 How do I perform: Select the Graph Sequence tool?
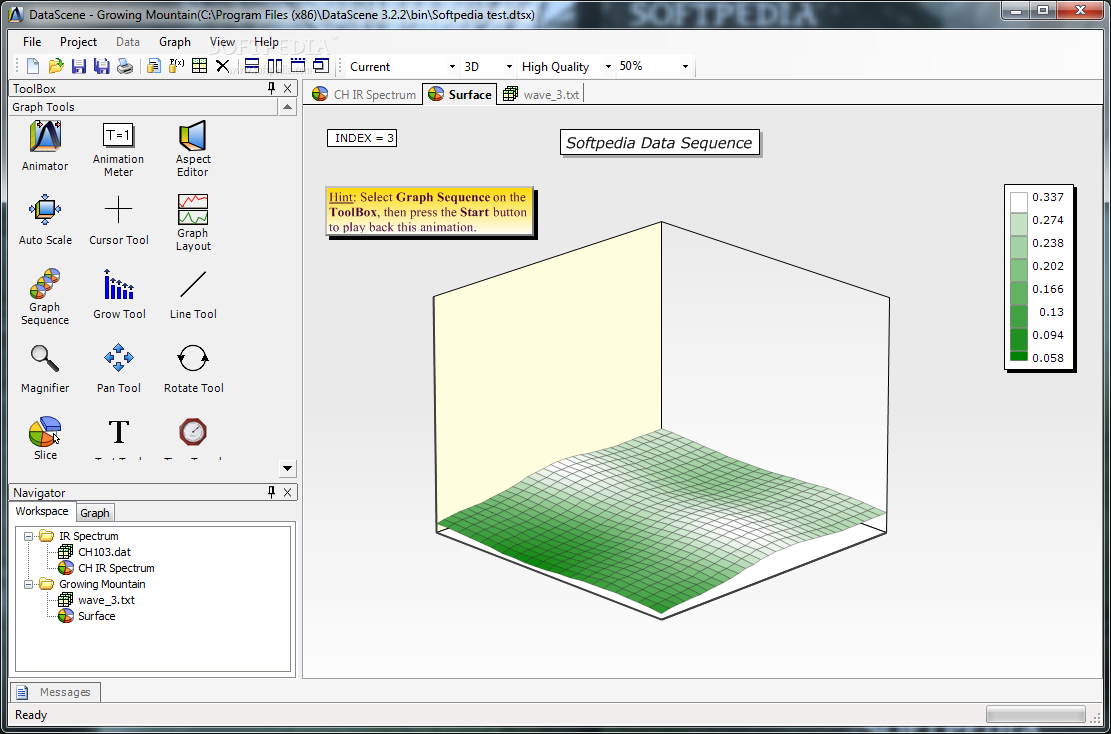(x=45, y=297)
